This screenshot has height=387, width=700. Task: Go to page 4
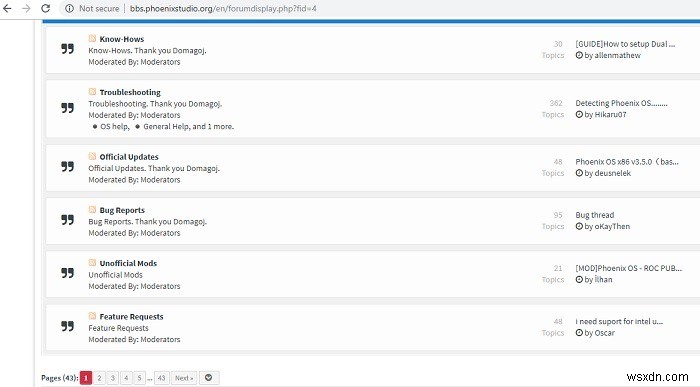tap(126, 378)
